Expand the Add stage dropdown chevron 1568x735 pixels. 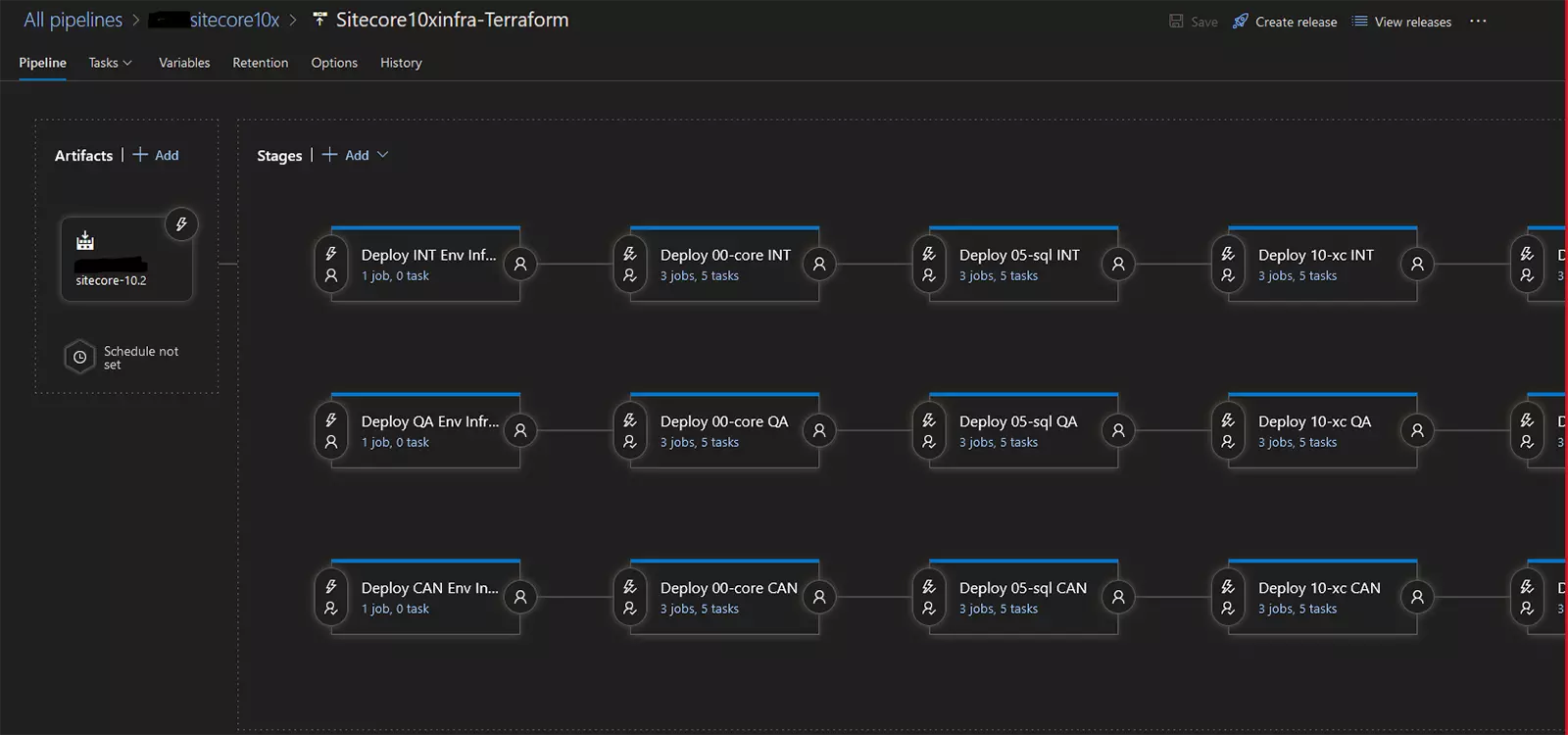(x=383, y=155)
